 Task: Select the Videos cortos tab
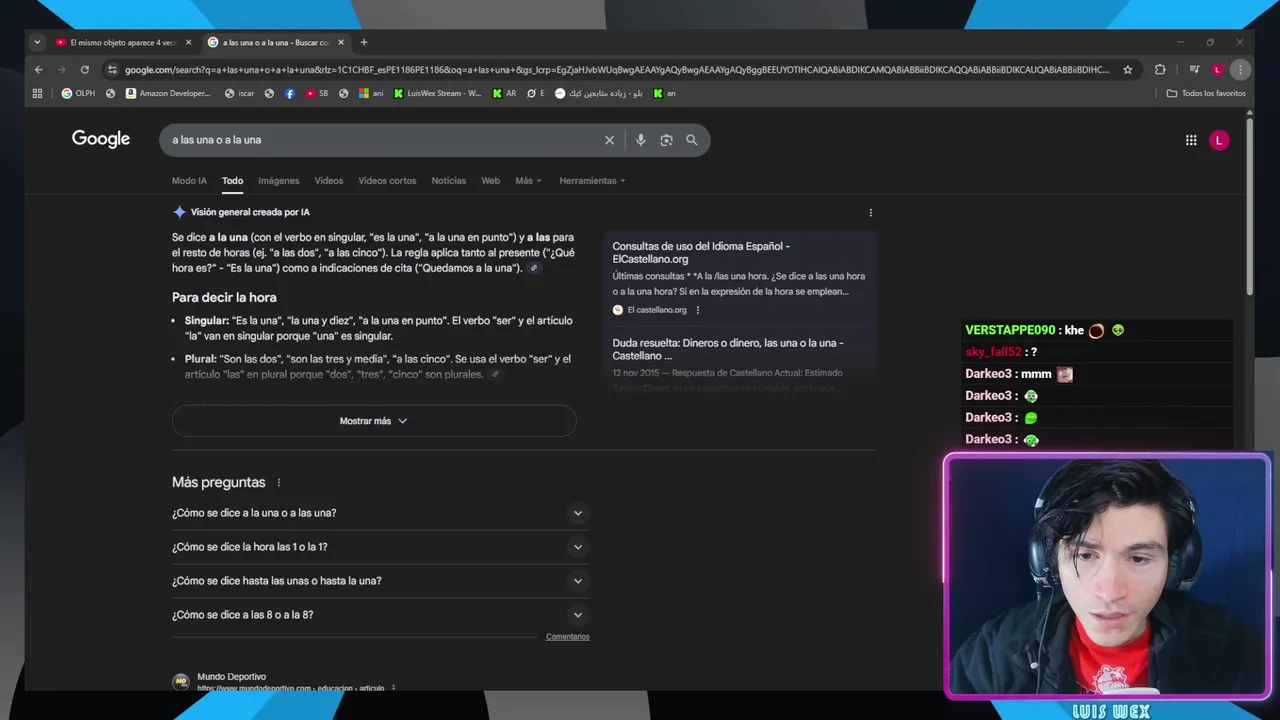387,181
